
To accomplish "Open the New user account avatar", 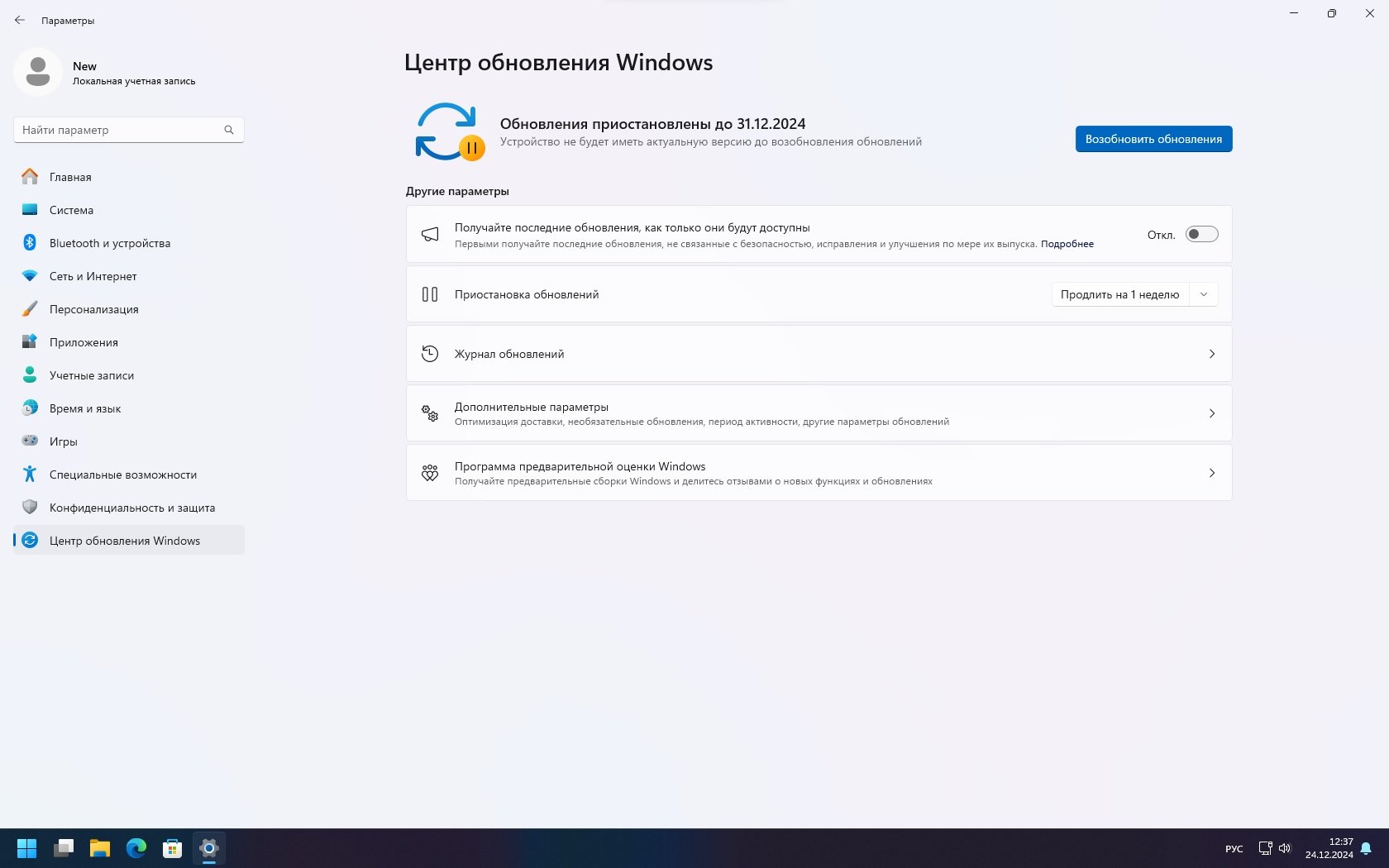I will click(38, 72).
